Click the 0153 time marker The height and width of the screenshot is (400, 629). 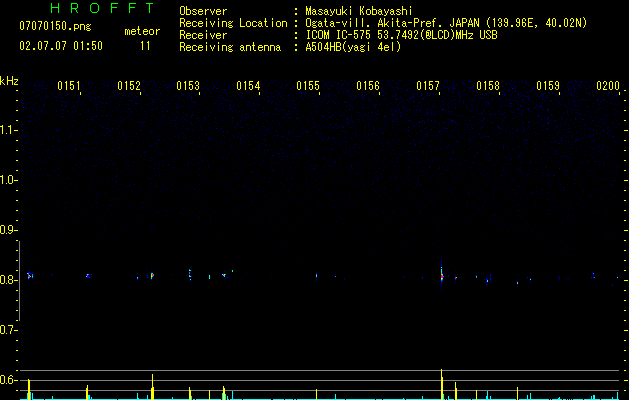click(x=188, y=86)
